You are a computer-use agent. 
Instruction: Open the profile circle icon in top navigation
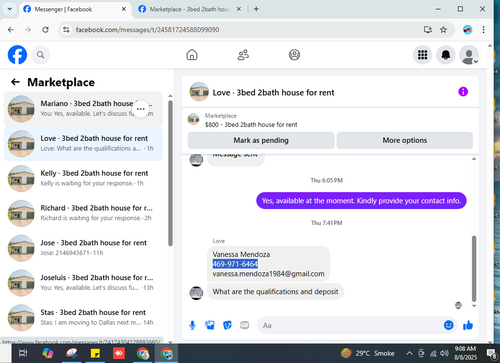click(294, 55)
